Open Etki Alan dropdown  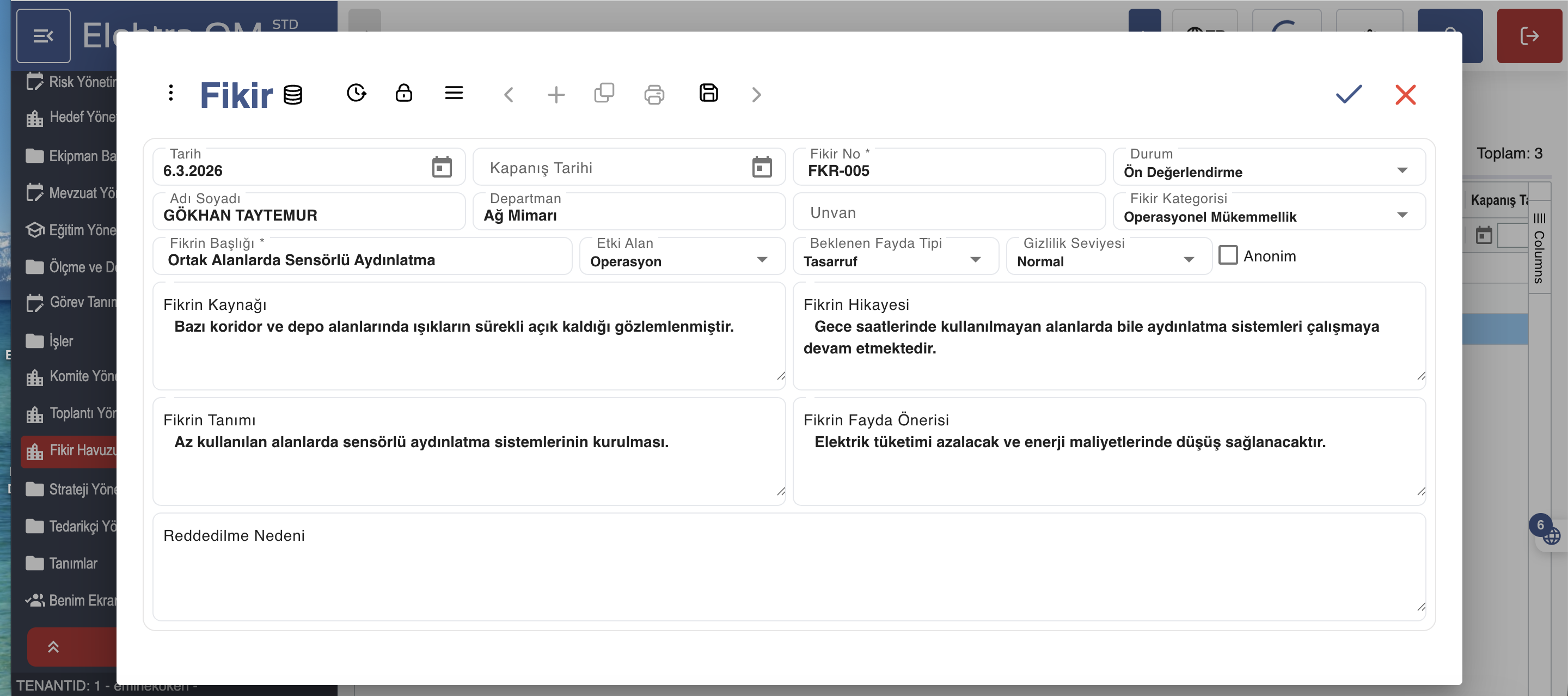(762, 260)
